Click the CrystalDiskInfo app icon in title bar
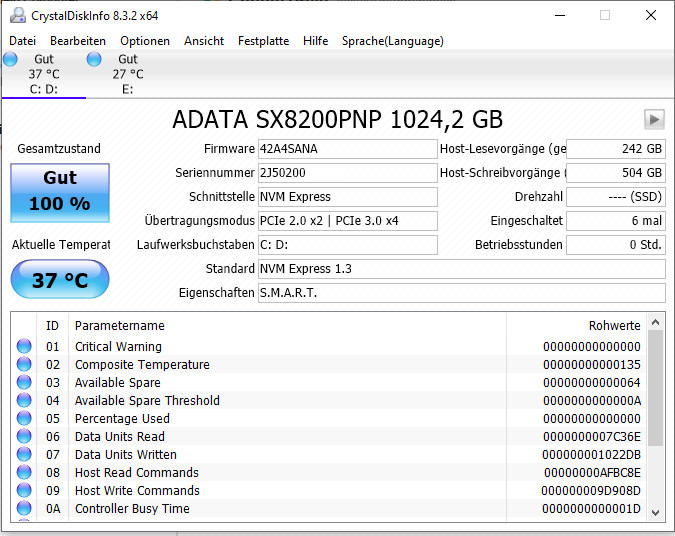Image resolution: width=675 pixels, height=536 pixels. tap(18, 15)
